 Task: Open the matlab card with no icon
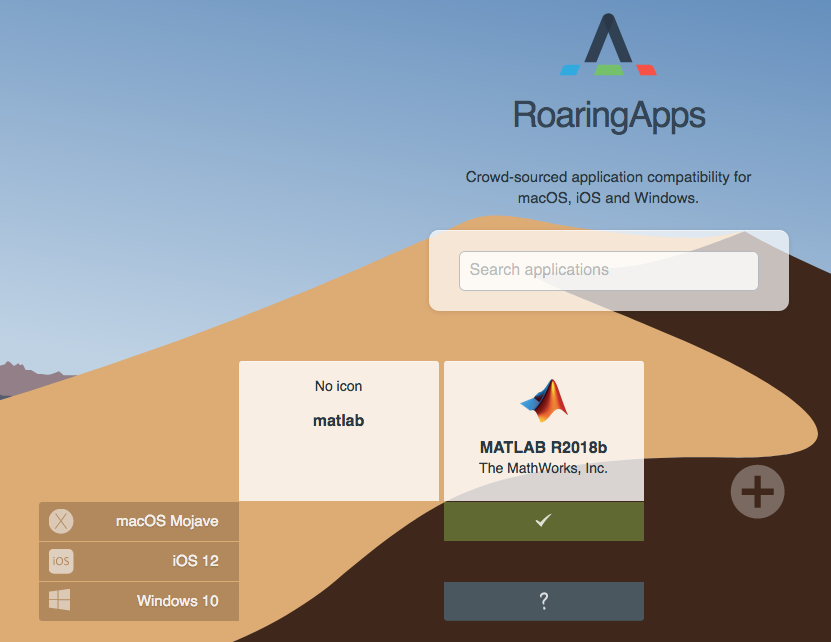pyautogui.click(x=339, y=431)
